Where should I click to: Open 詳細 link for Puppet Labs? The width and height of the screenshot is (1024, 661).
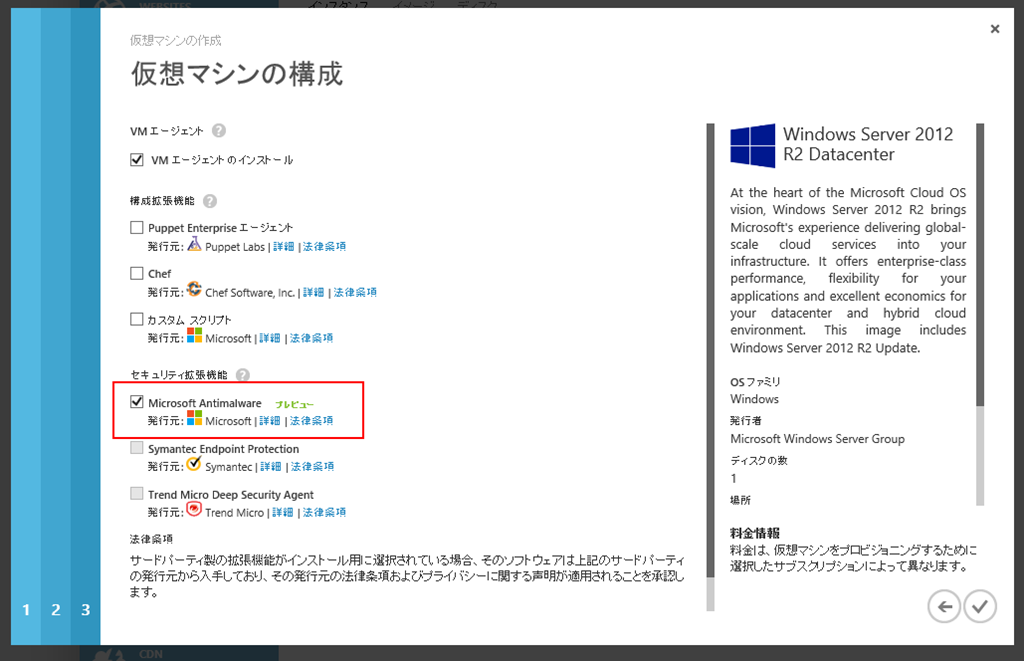pos(283,246)
